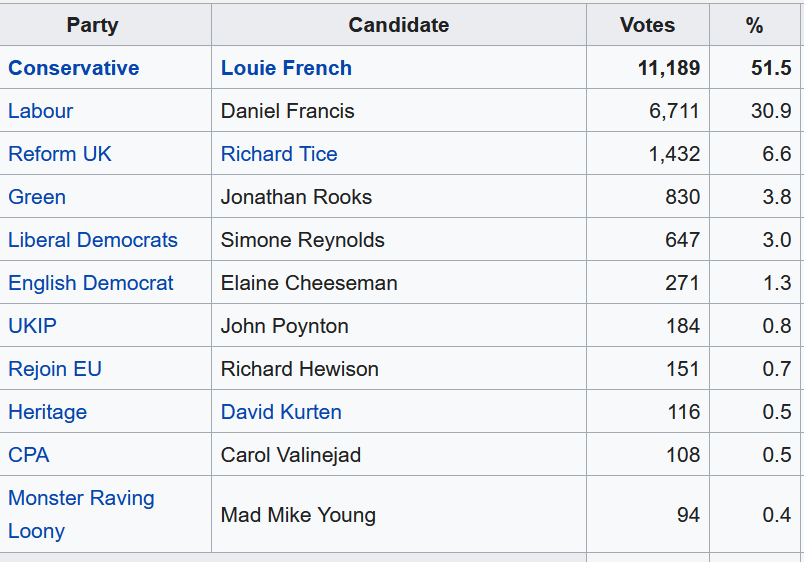The image size is (804, 562).
Task: Click the Candidate column header
Action: (398, 25)
